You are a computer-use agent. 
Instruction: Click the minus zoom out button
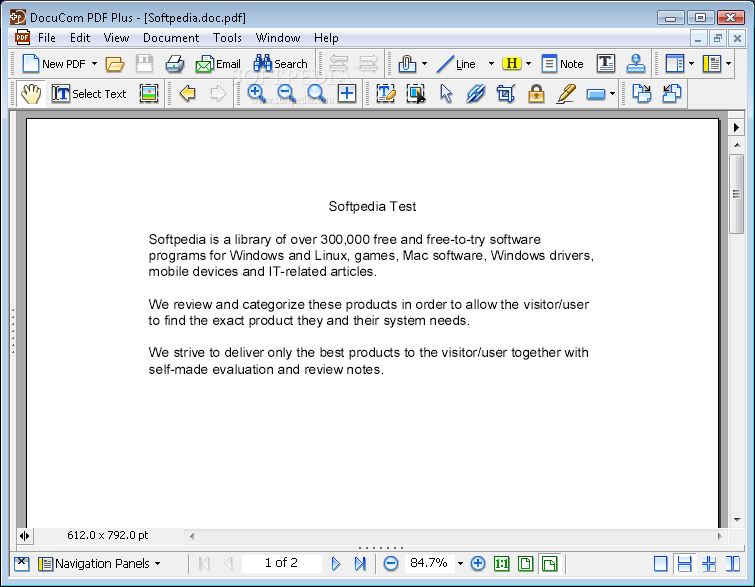(x=391, y=563)
